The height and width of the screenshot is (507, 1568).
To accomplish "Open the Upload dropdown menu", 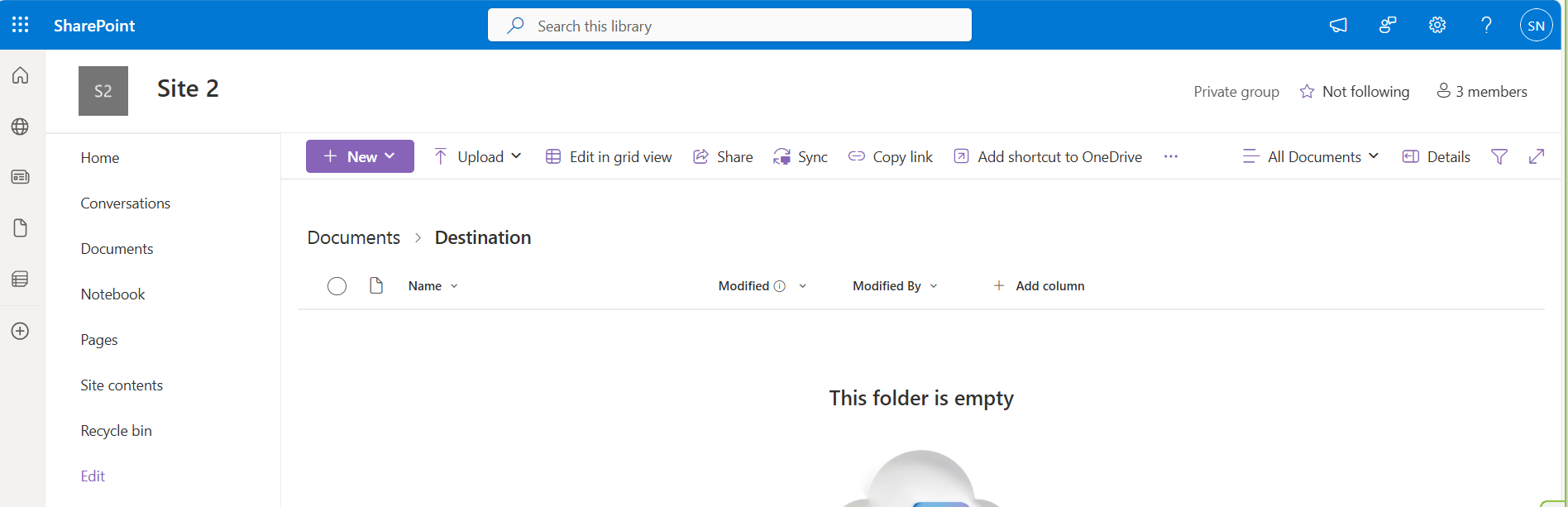I will tap(478, 156).
